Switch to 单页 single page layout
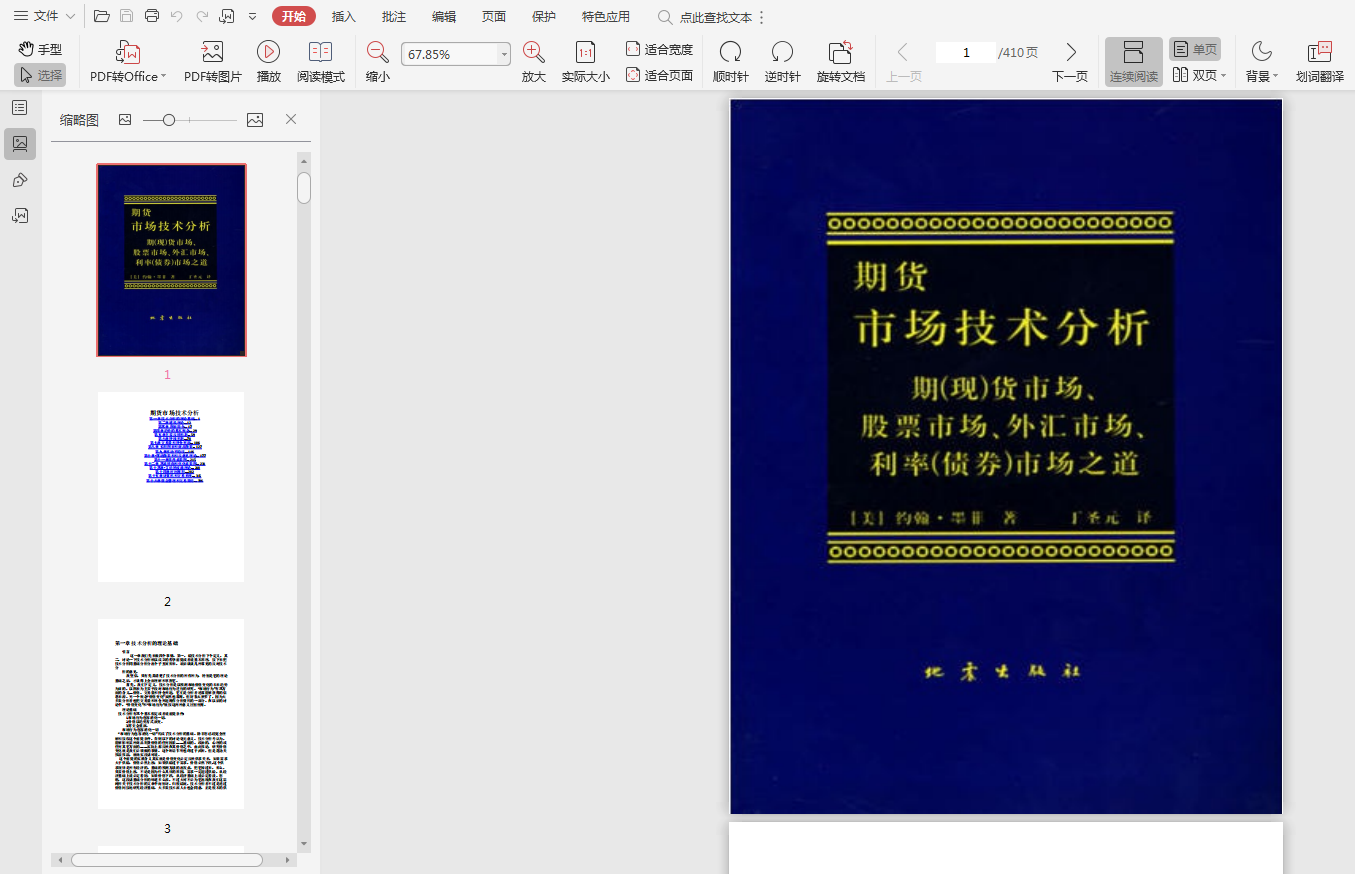Viewport: 1355px width, 874px height. coord(1195,49)
